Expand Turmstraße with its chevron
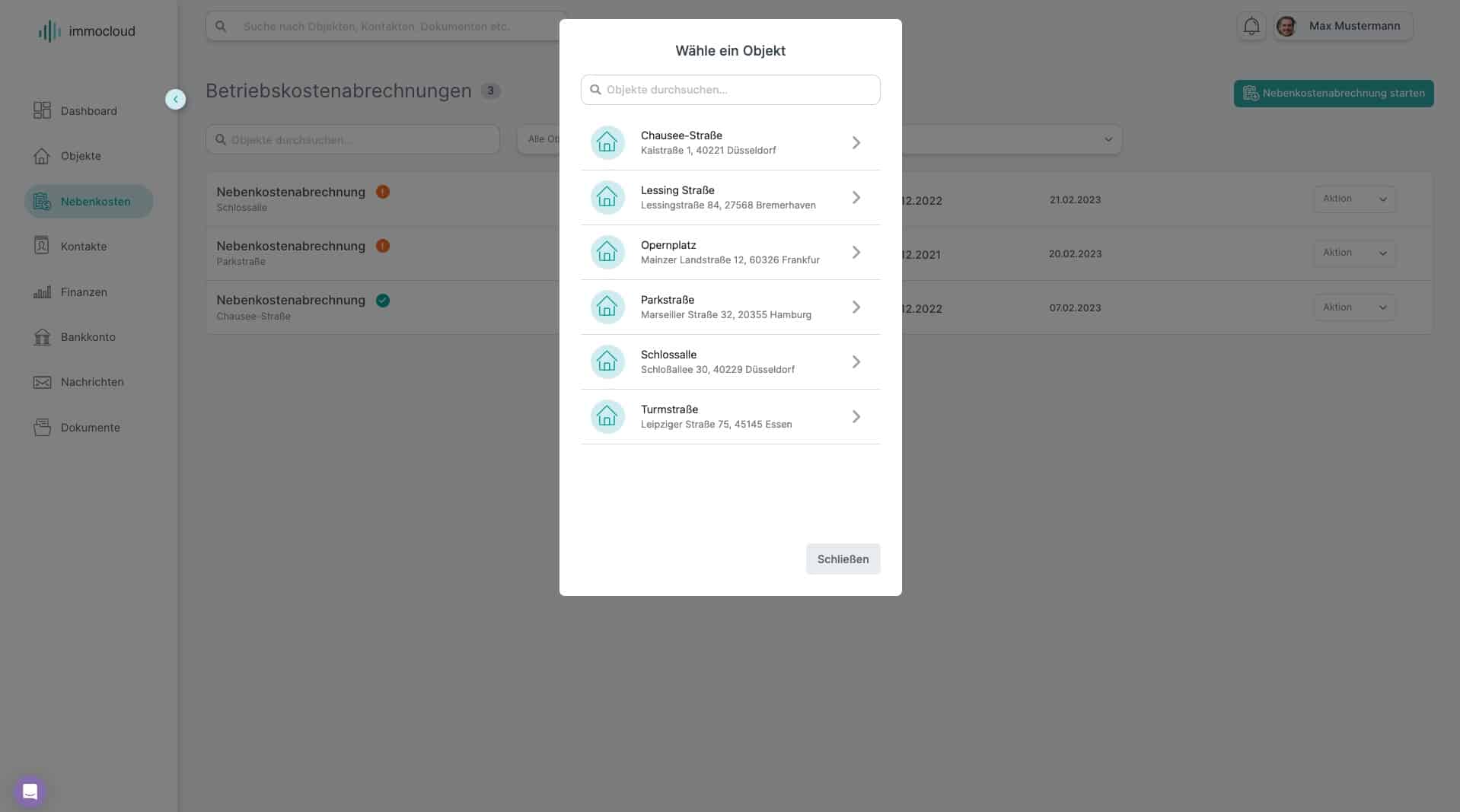Viewport: 1460px width, 812px height. tap(856, 417)
